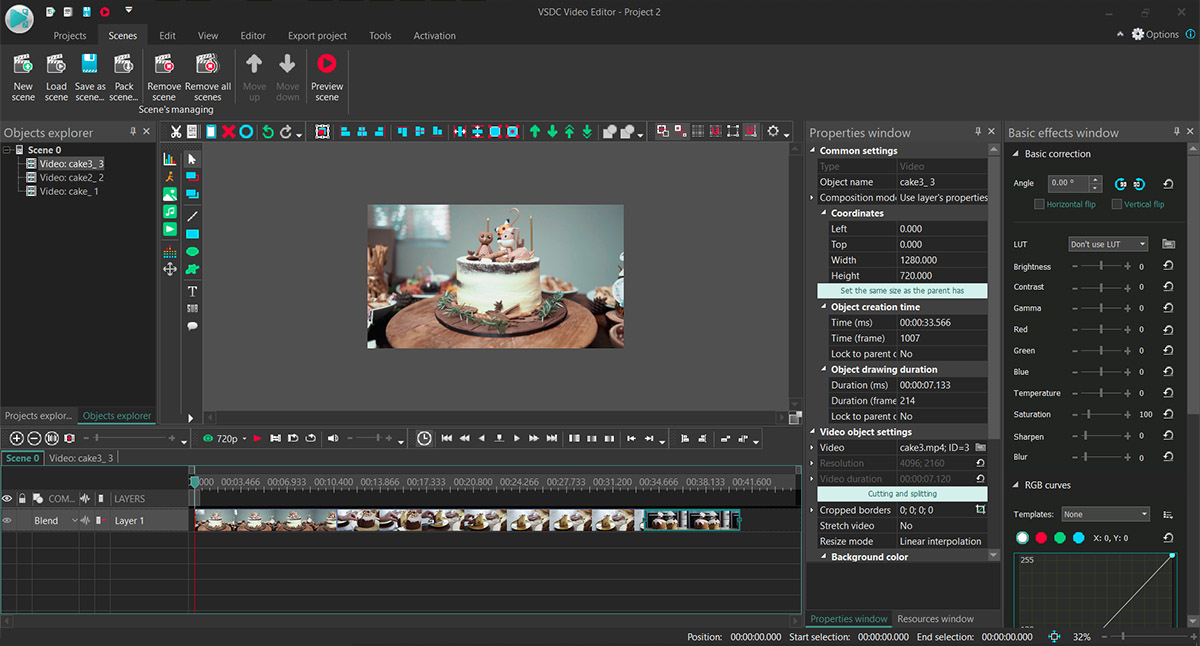Select the Cut tool scissors icon
This screenshot has height=646, width=1200.
pyautogui.click(x=176, y=131)
